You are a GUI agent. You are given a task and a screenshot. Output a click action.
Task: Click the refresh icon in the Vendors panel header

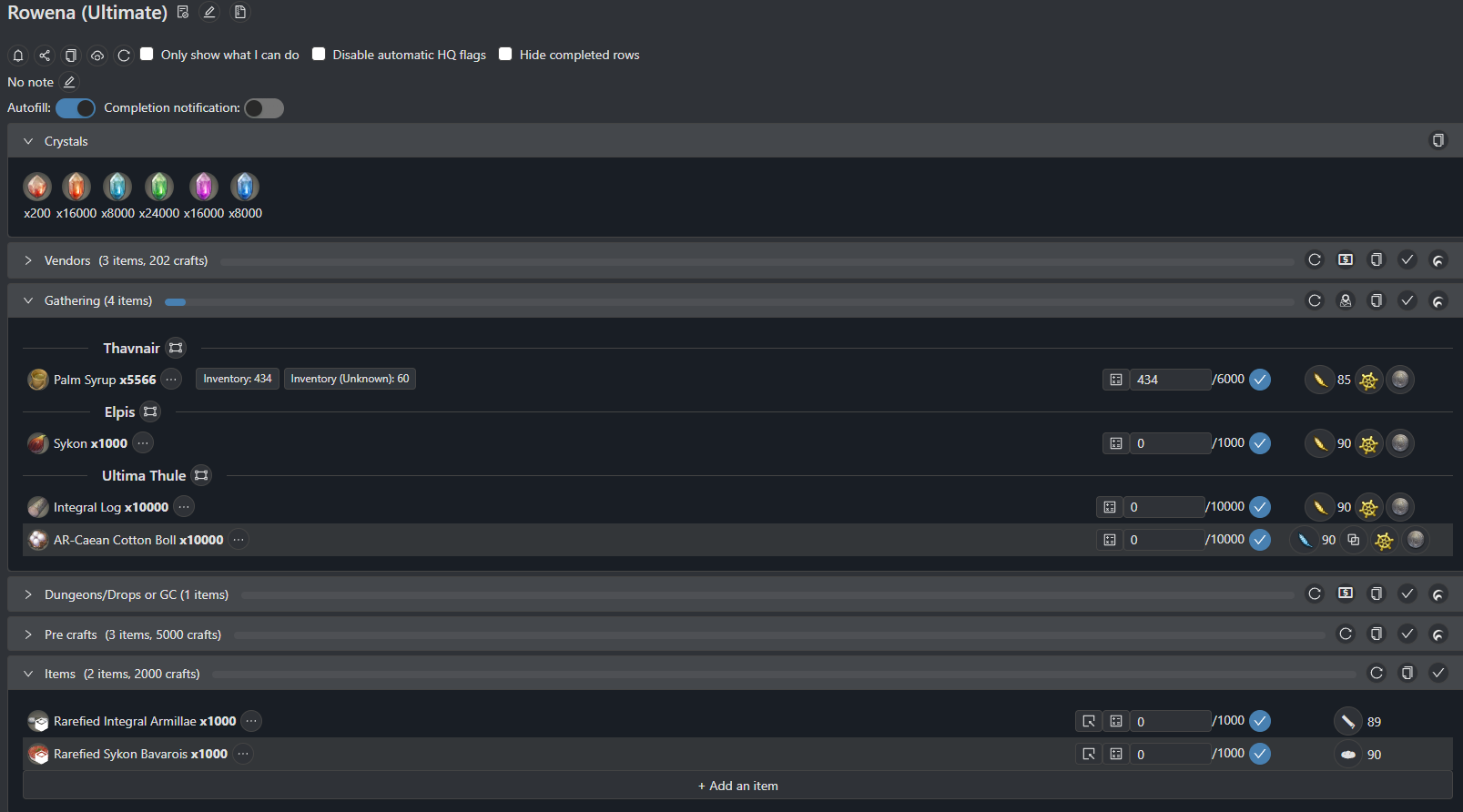(x=1315, y=260)
